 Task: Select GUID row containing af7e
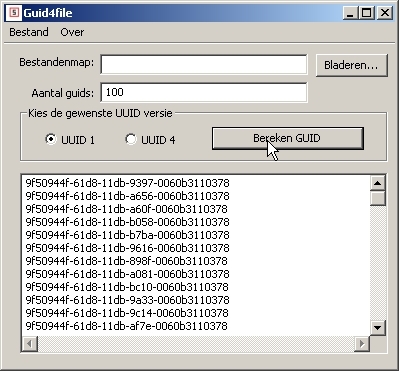pyautogui.click(x=127, y=326)
